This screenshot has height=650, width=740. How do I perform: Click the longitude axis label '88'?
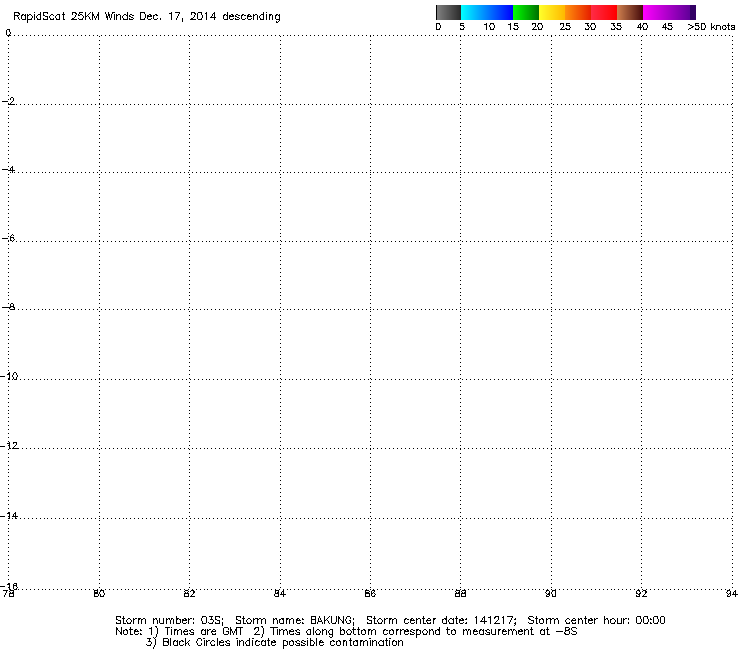pos(460,594)
